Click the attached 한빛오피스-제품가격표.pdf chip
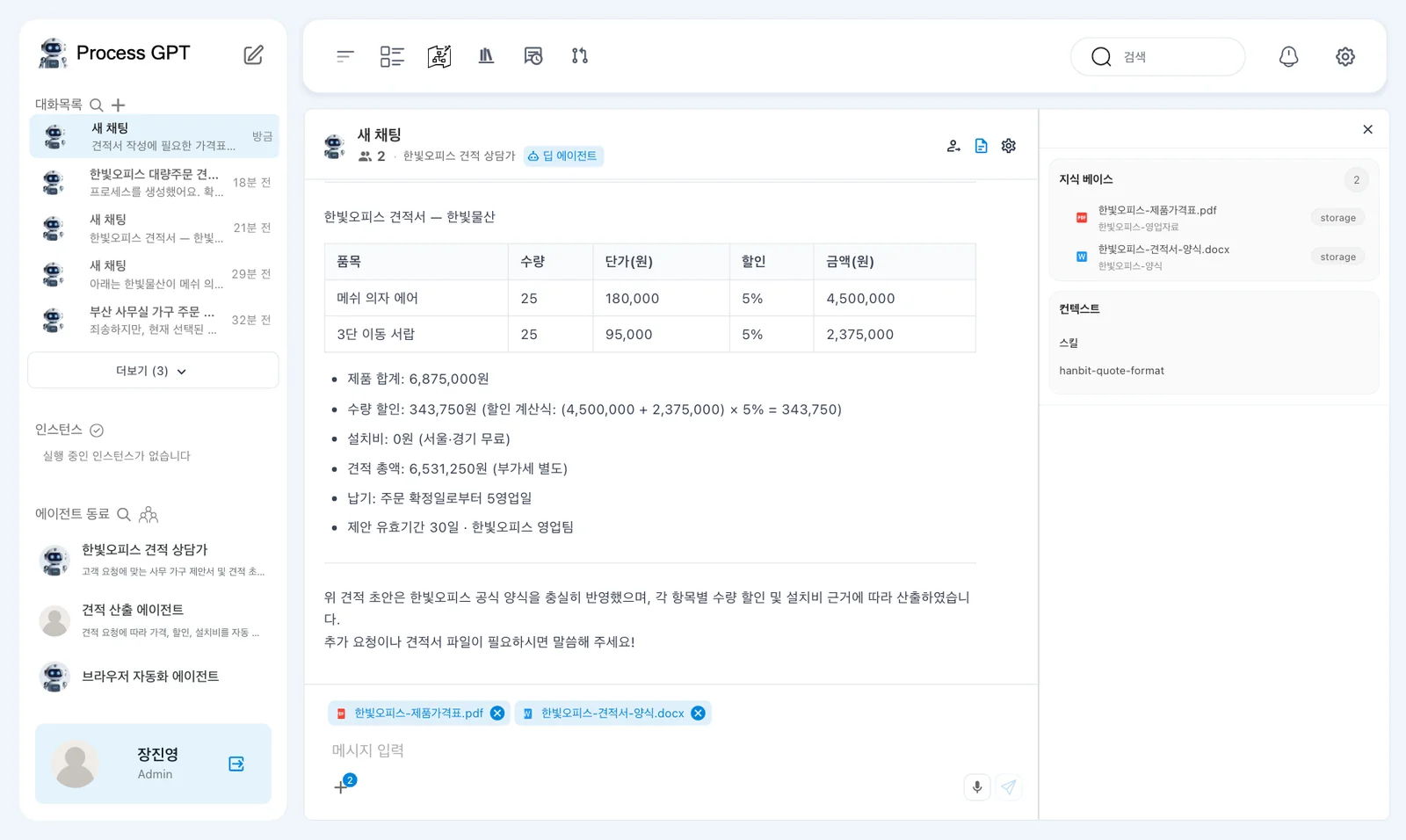The height and width of the screenshot is (840, 1406). tap(418, 713)
